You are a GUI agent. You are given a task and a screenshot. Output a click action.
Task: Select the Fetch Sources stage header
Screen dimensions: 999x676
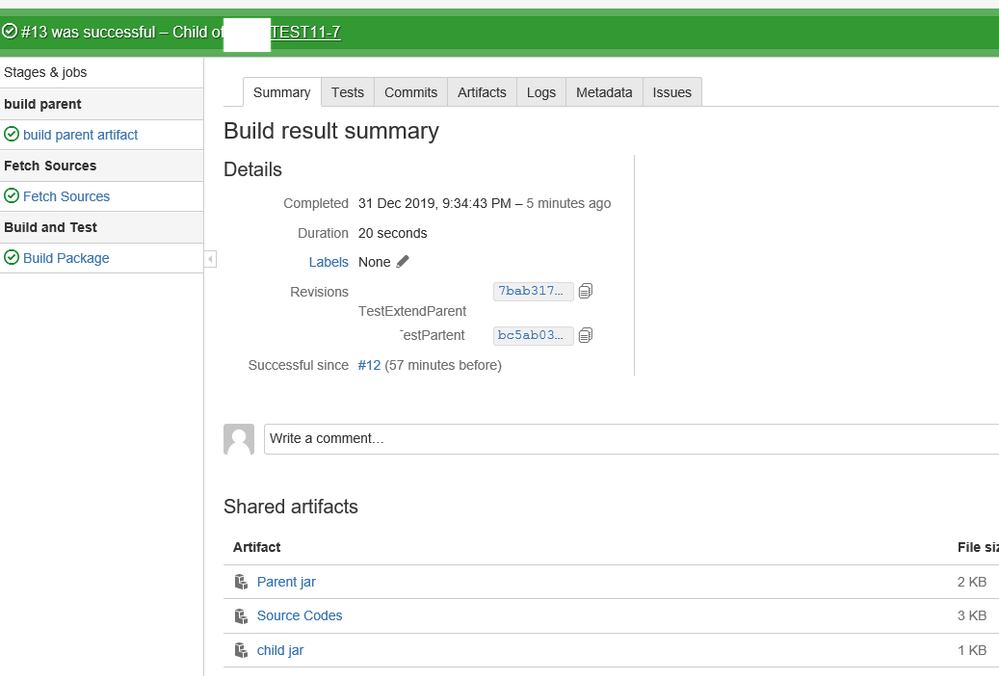coord(102,166)
